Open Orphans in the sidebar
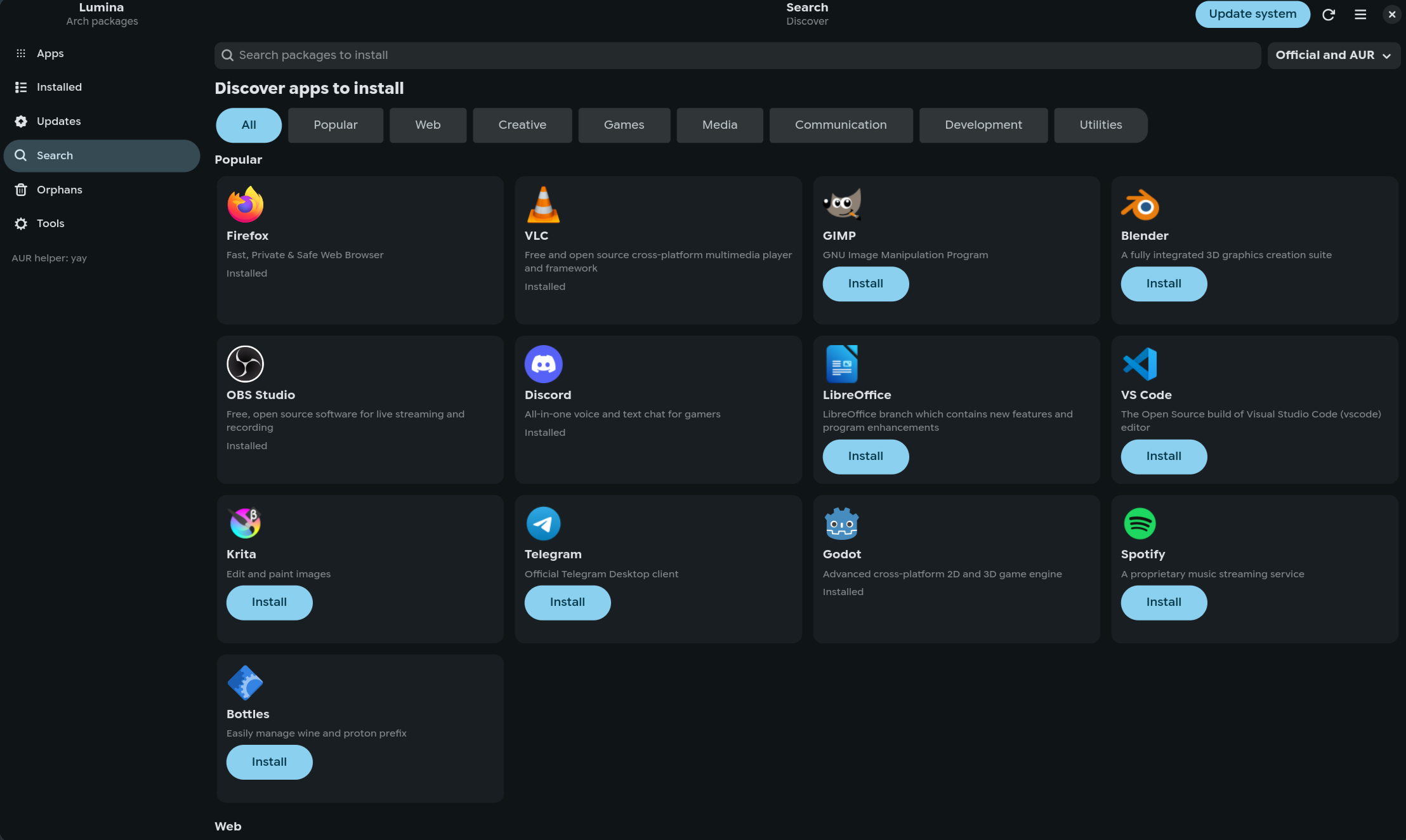 [102, 190]
